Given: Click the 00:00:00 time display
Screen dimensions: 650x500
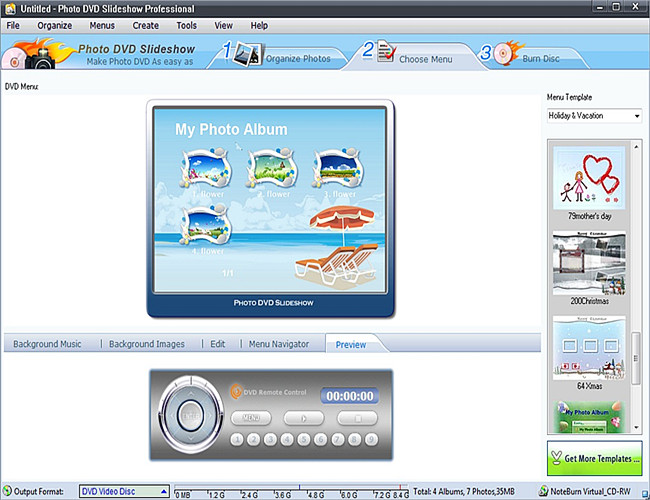Looking at the screenshot, I should click(349, 396).
